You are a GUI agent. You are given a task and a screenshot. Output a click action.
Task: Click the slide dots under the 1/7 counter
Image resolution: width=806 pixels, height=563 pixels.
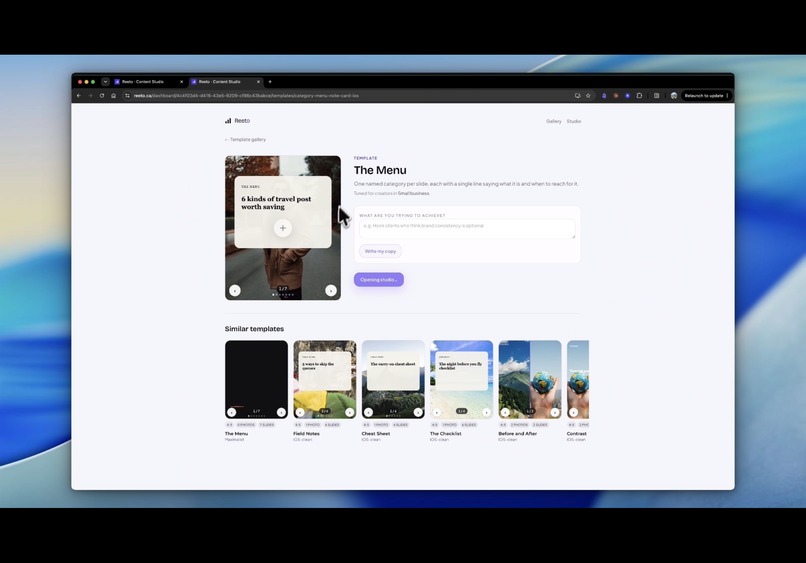pyautogui.click(x=283, y=295)
